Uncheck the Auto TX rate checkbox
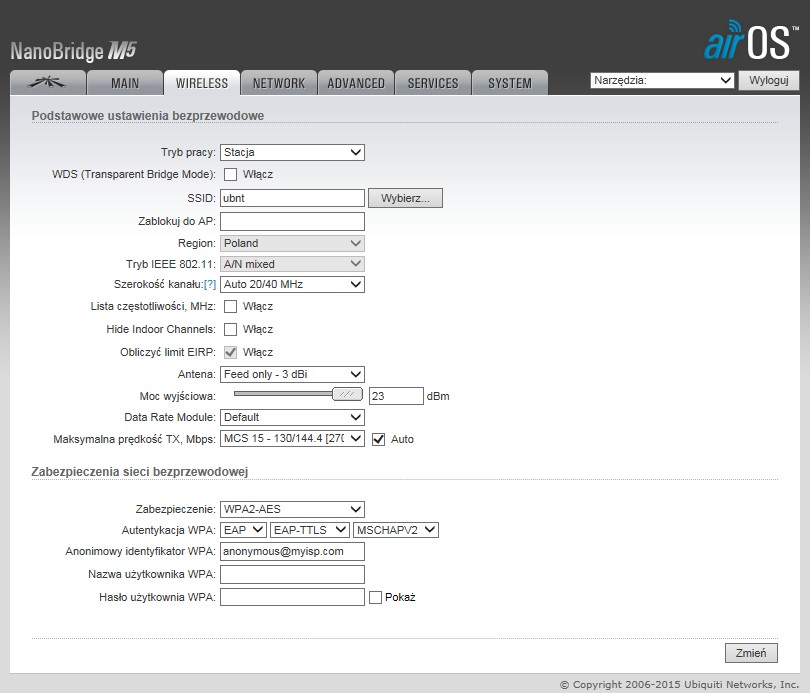810x693 pixels. point(379,439)
